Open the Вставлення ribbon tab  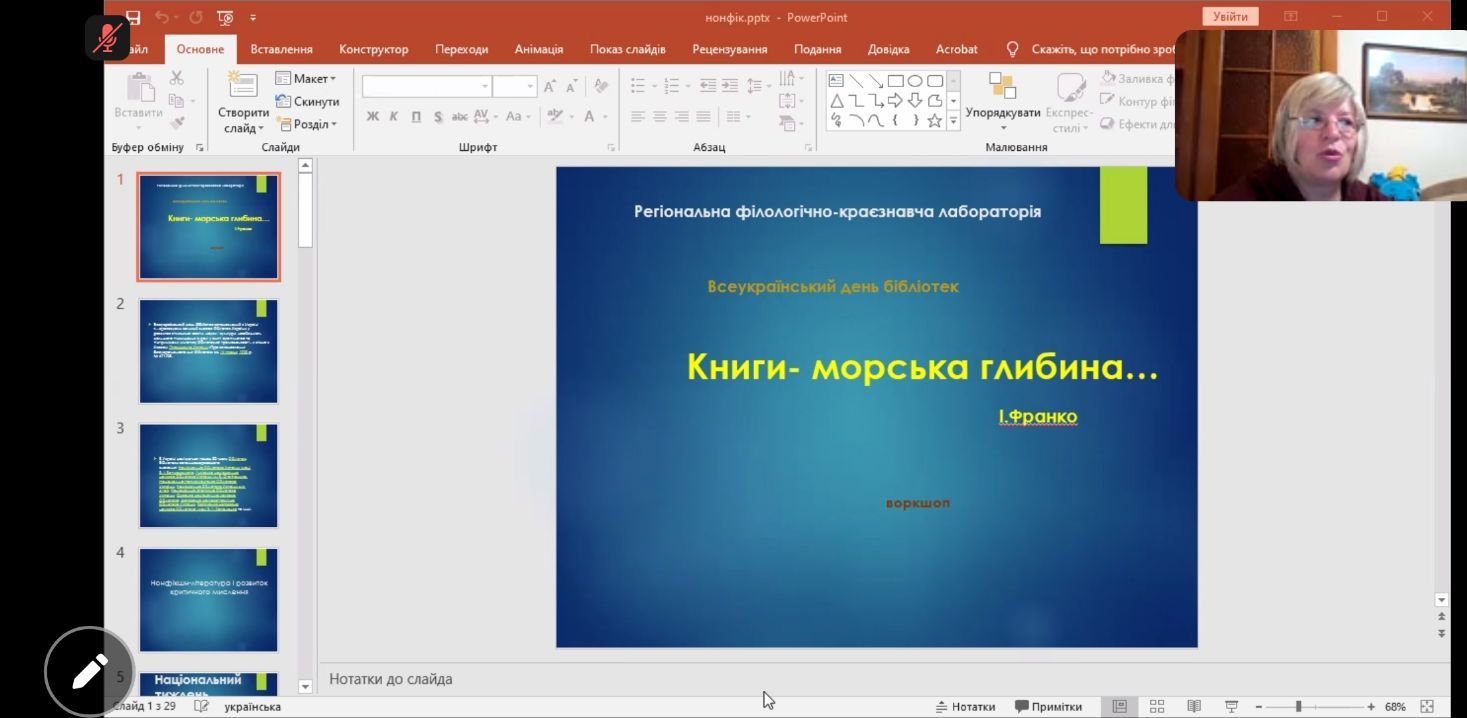(281, 49)
